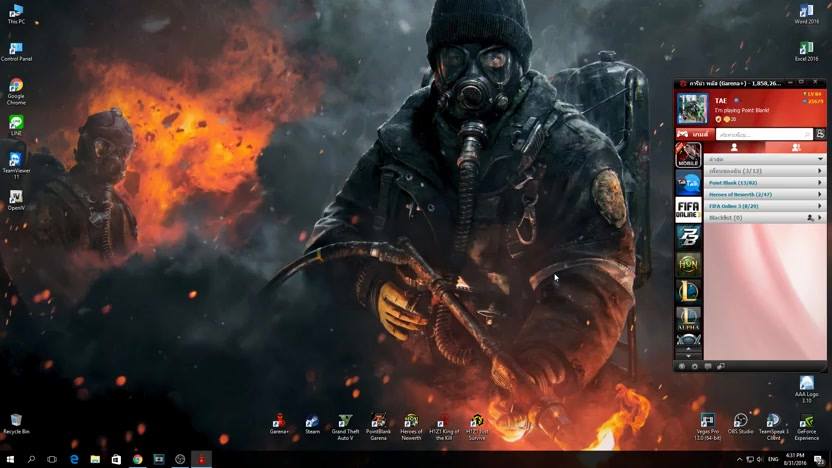The height and width of the screenshot is (468, 832).
Task: Open Task View from the taskbar
Action: click(51, 460)
